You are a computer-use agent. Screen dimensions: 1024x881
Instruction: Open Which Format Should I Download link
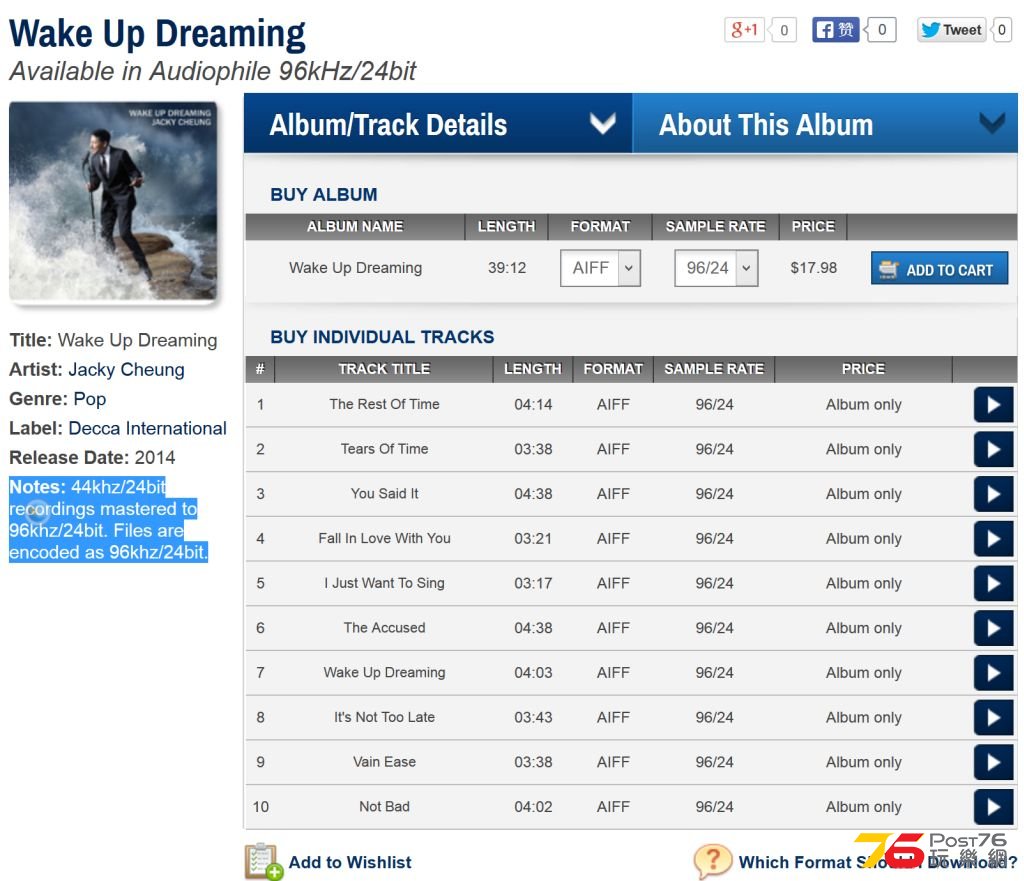[x=878, y=862]
